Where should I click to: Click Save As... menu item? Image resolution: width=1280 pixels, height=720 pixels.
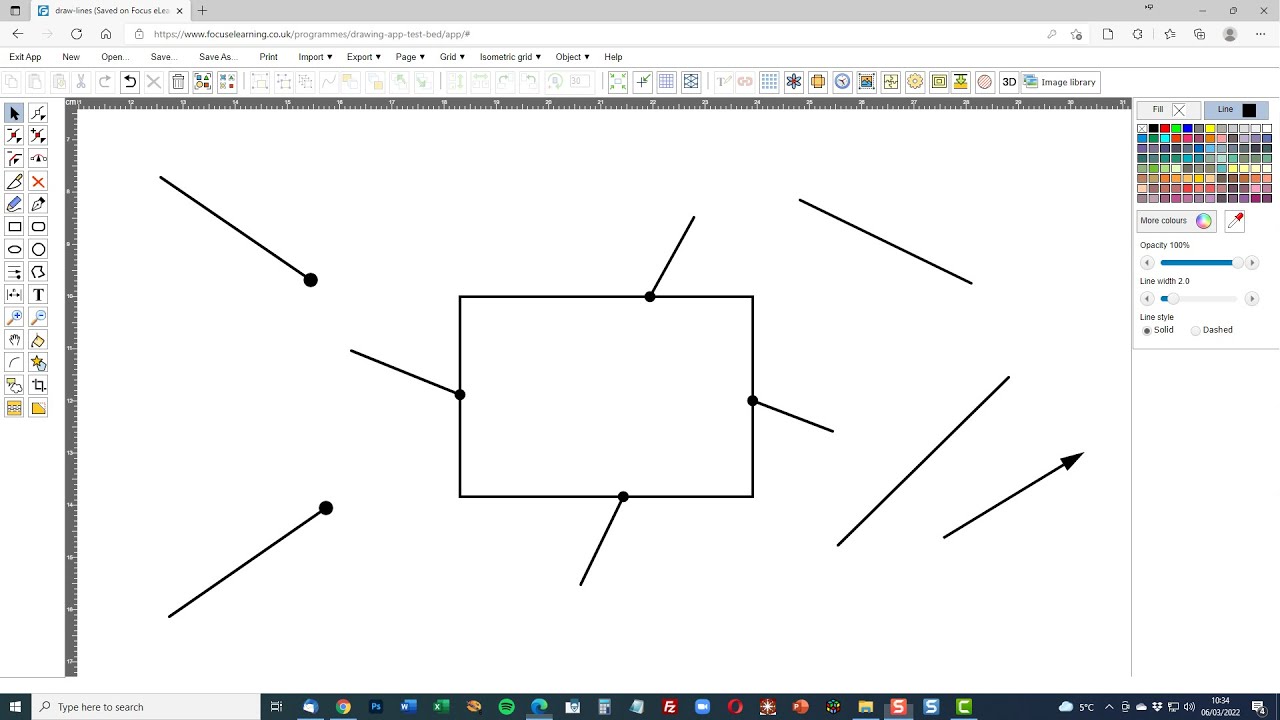pos(218,57)
